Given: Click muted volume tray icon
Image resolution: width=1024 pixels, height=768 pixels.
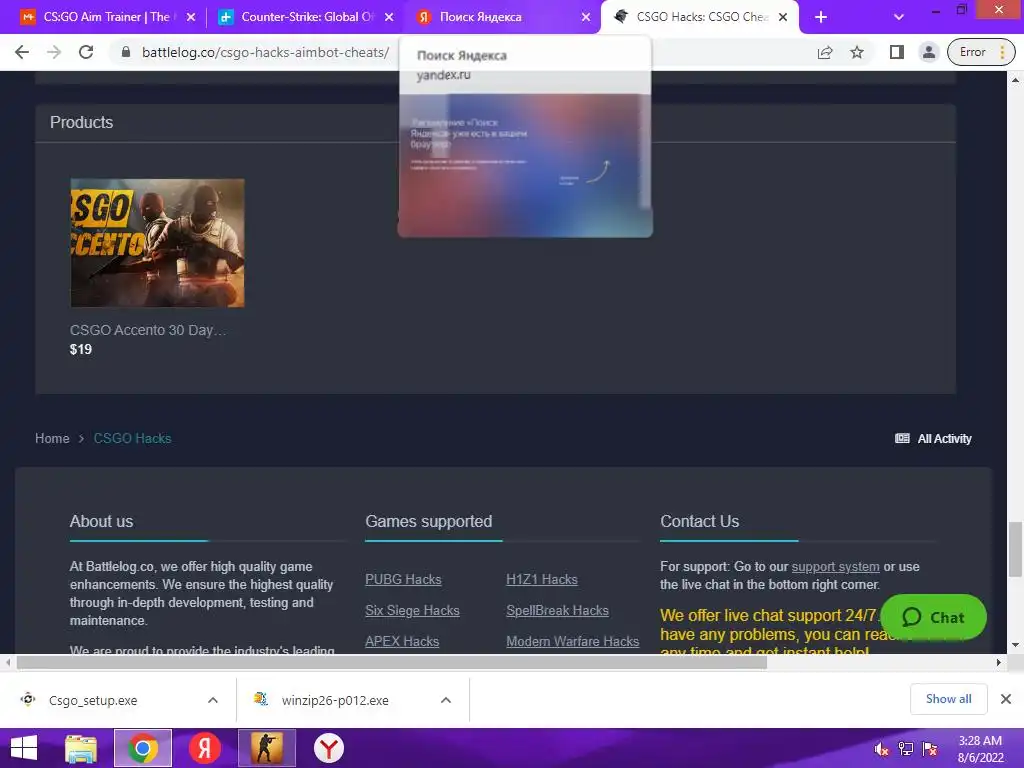Looking at the screenshot, I should pos(882,749).
